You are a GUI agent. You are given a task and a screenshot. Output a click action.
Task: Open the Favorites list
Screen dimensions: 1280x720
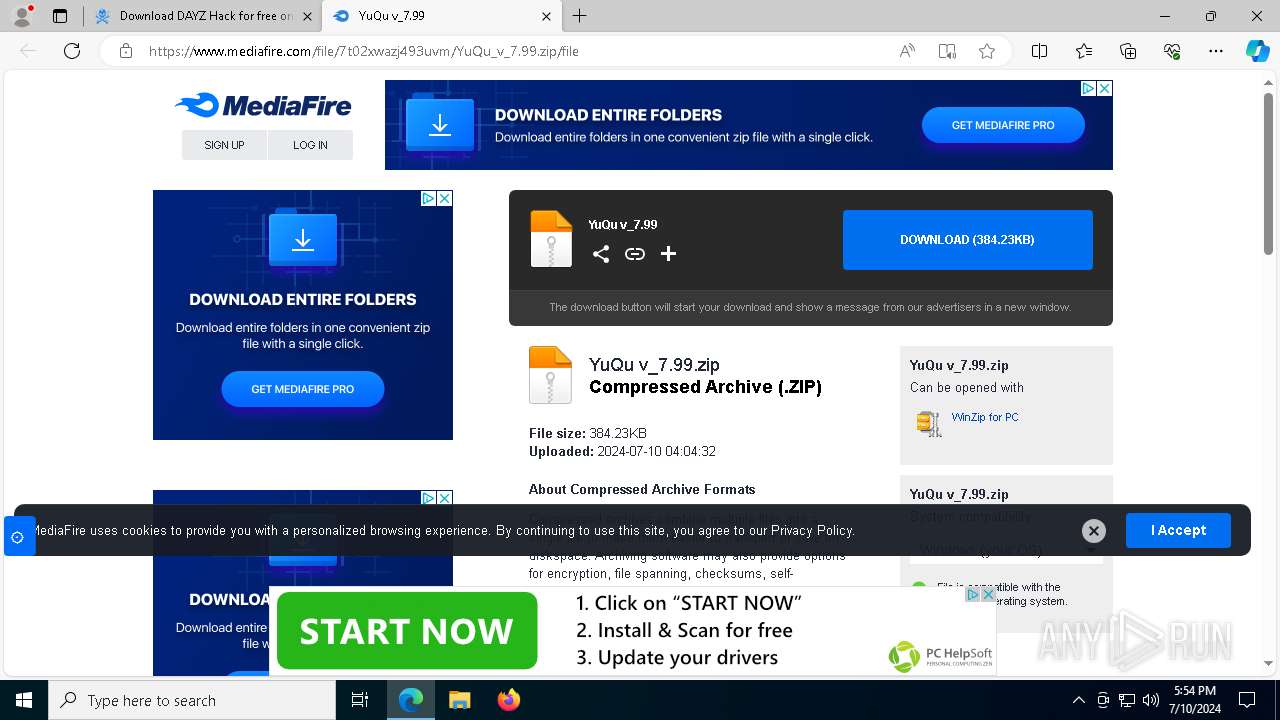tap(1084, 51)
